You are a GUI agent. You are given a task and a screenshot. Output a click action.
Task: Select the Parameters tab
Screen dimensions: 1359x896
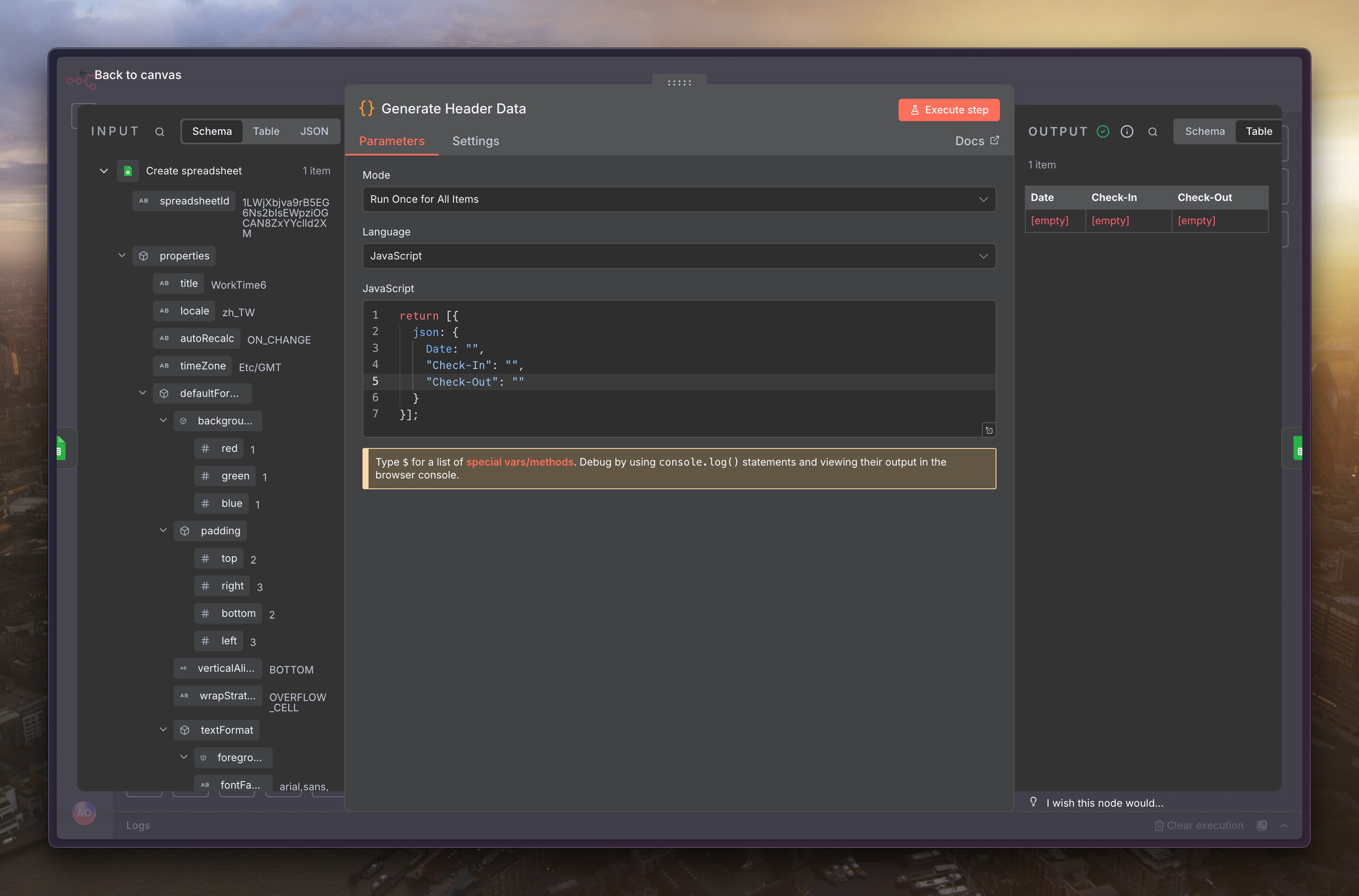pos(391,141)
